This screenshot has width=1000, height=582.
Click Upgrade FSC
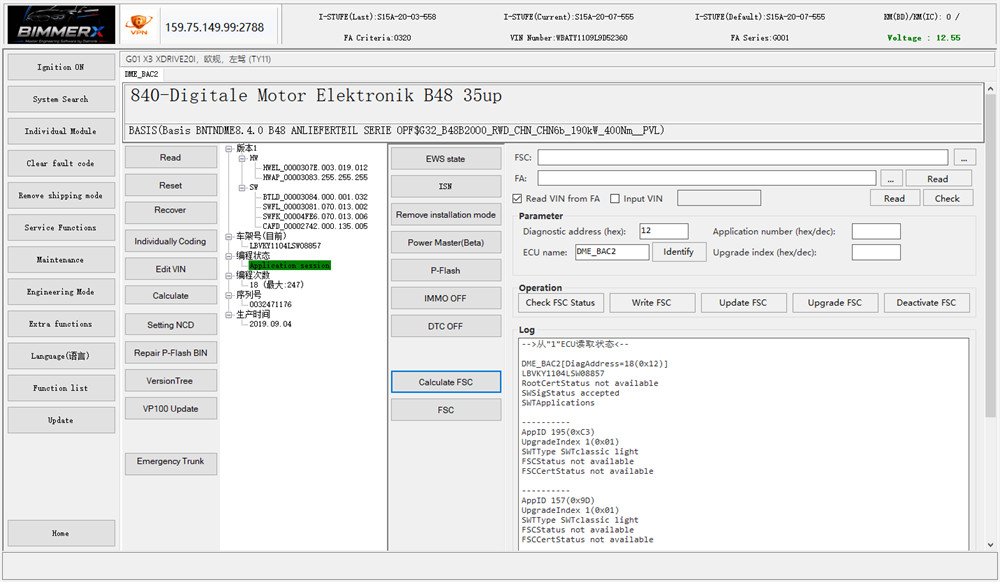coord(835,303)
